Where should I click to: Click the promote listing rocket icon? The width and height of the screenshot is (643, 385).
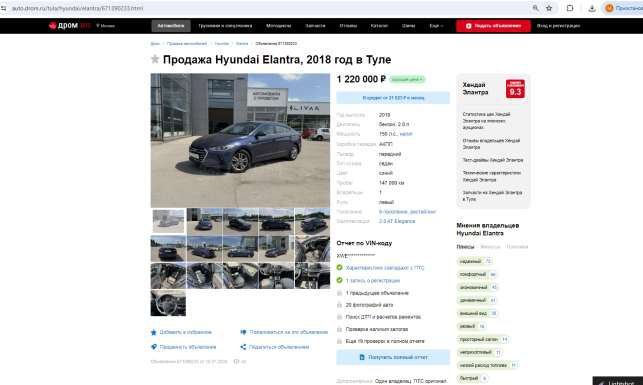point(154,347)
